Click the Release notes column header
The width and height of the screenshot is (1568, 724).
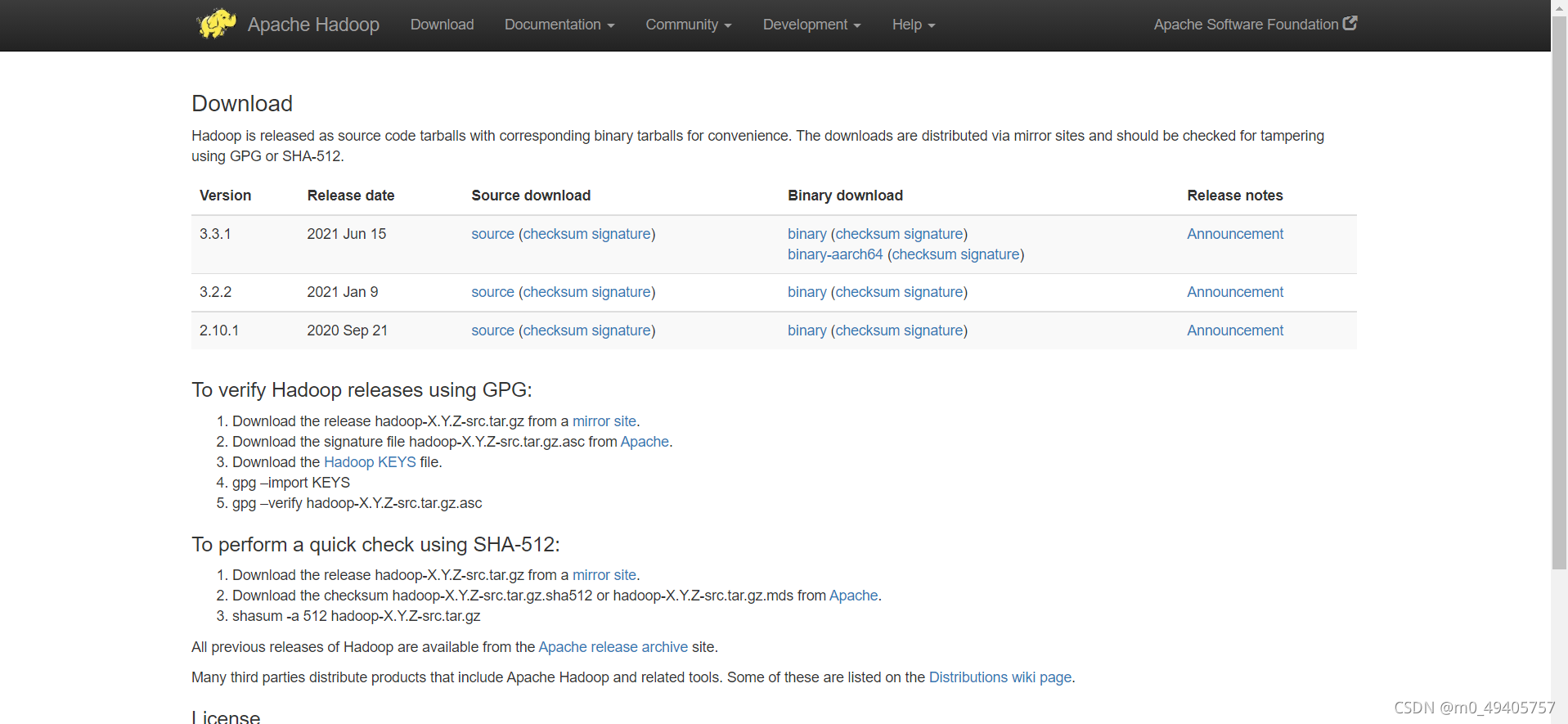(x=1235, y=196)
